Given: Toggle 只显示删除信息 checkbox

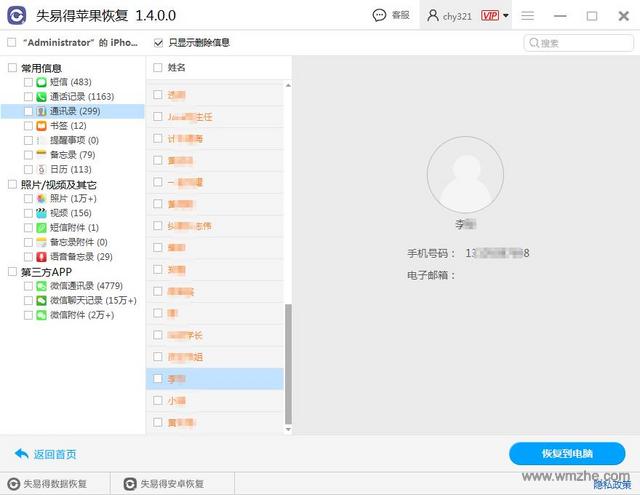Looking at the screenshot, I should (159, 43).
